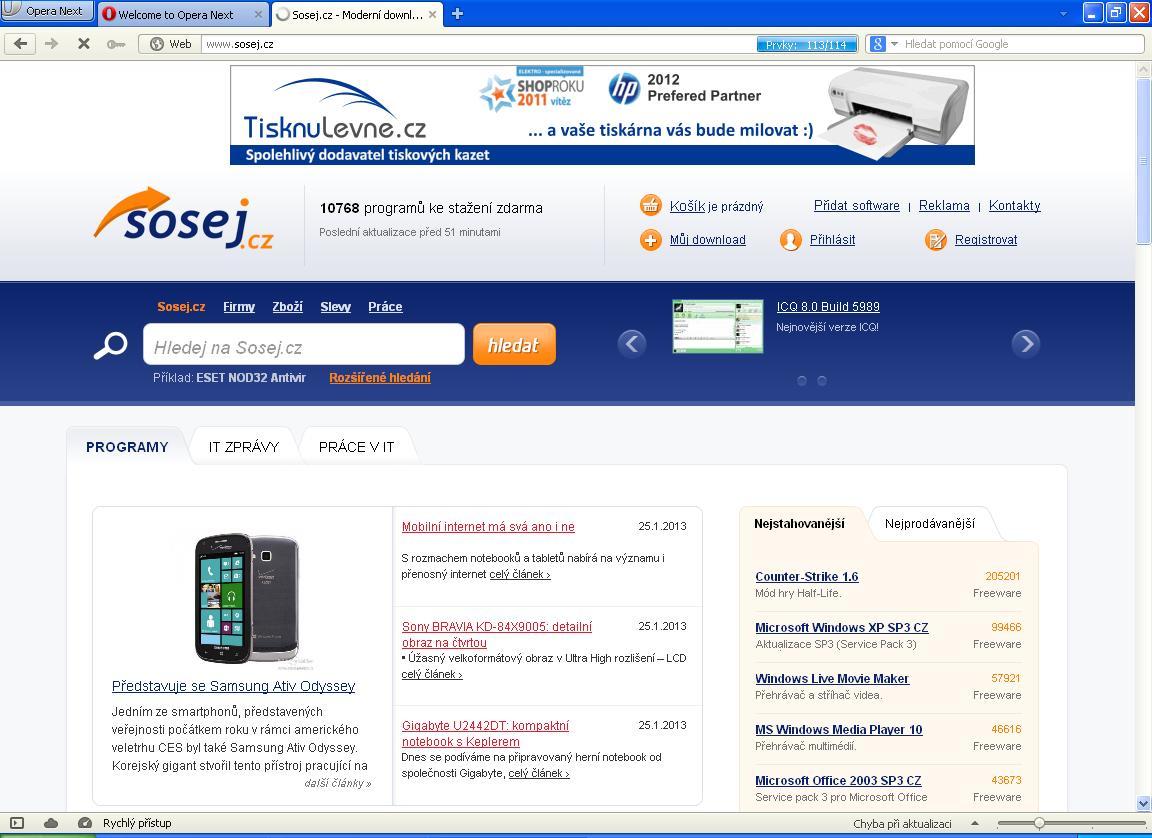Select the first carousel dot indicator
Screen dimensions: 1152x838
802,380
